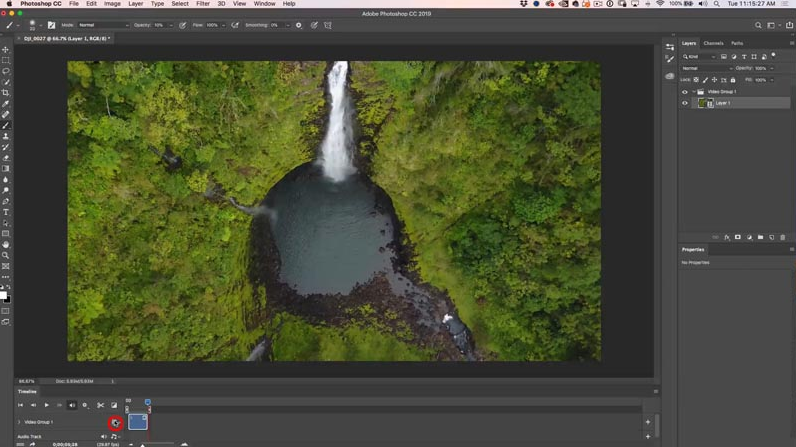Switch to the Paths tab

point(737,43)
